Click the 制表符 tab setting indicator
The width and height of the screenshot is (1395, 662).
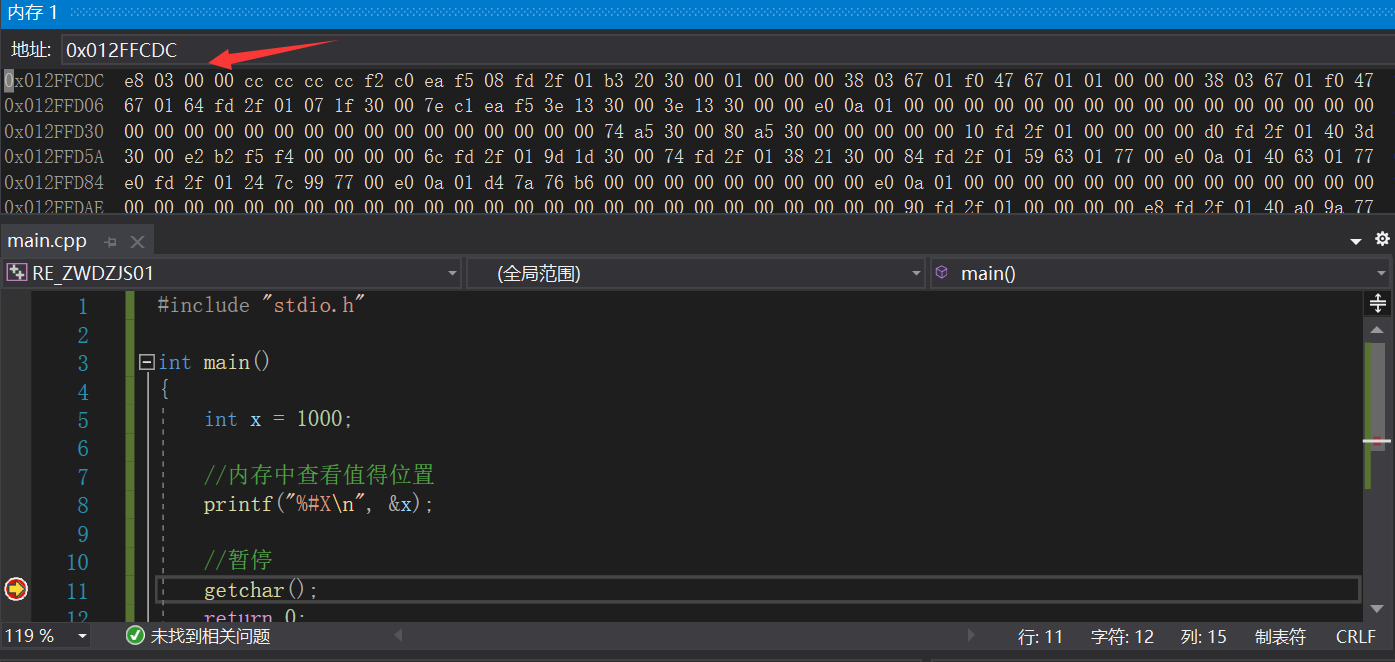point(1280,636)
